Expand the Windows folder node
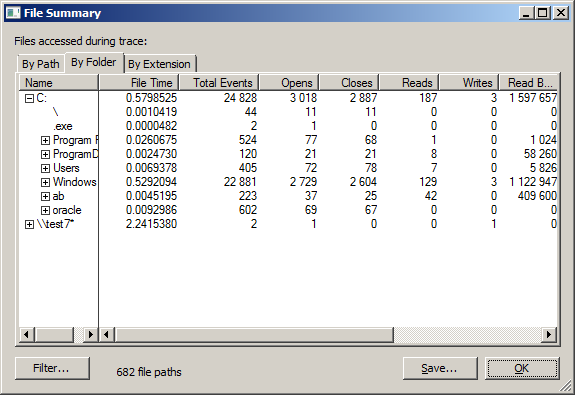Image resolution: width=575 pixels, height=395 pixels. pyautogui.click(x=45, y=182)
